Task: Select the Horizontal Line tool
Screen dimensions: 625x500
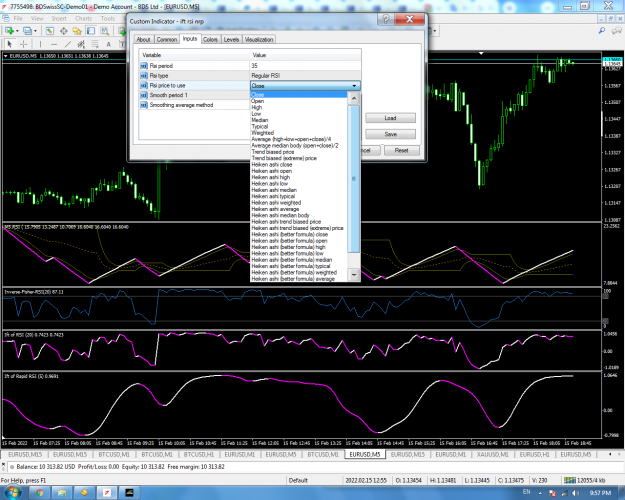Action: 54,44
